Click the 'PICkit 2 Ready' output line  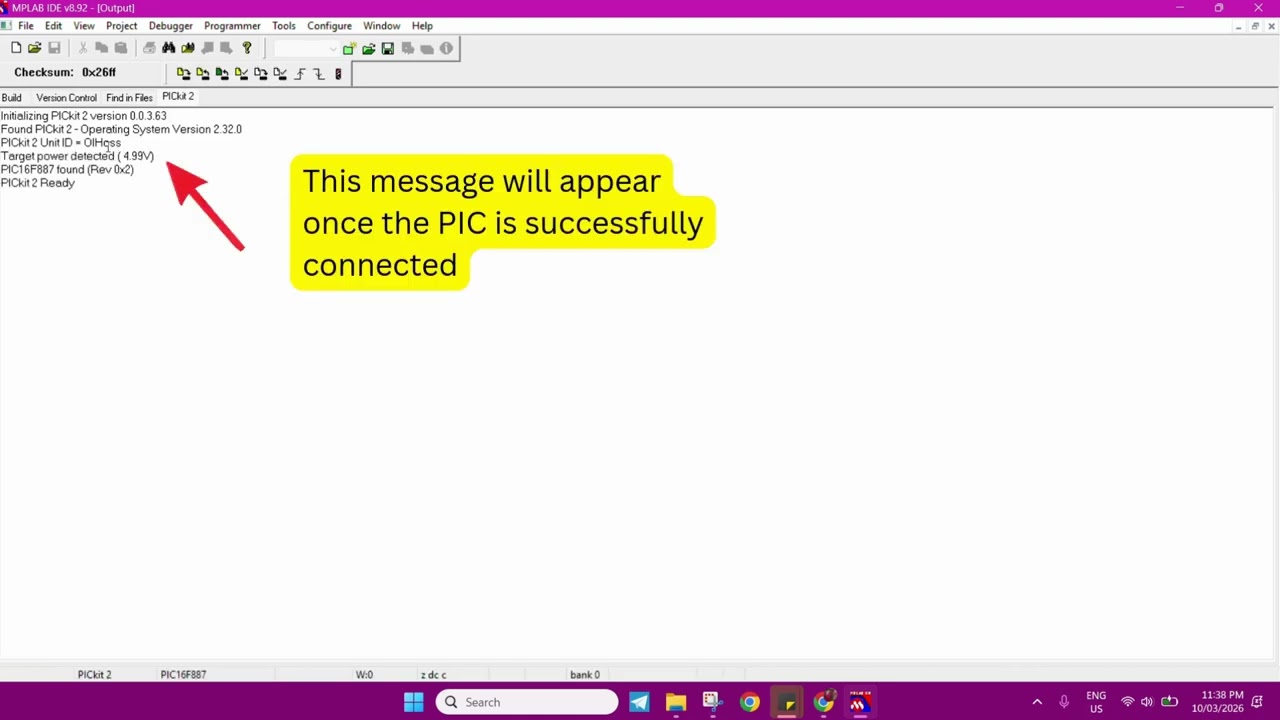pos(38,183)
